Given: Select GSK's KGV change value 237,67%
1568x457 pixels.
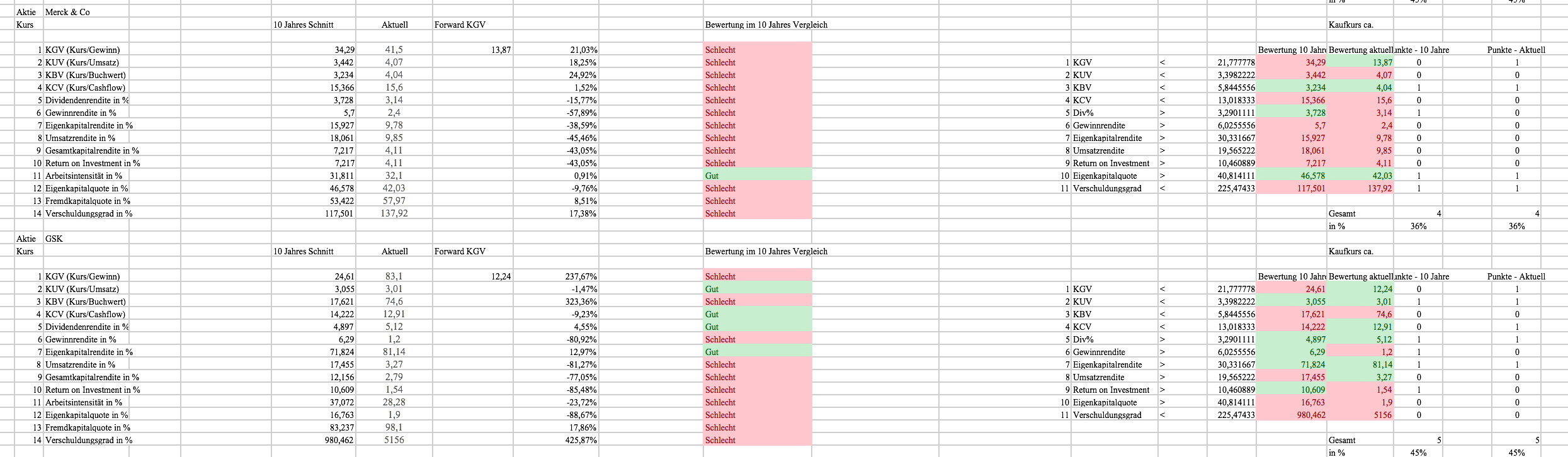Looking at the screenshot, I should (581, 276).
